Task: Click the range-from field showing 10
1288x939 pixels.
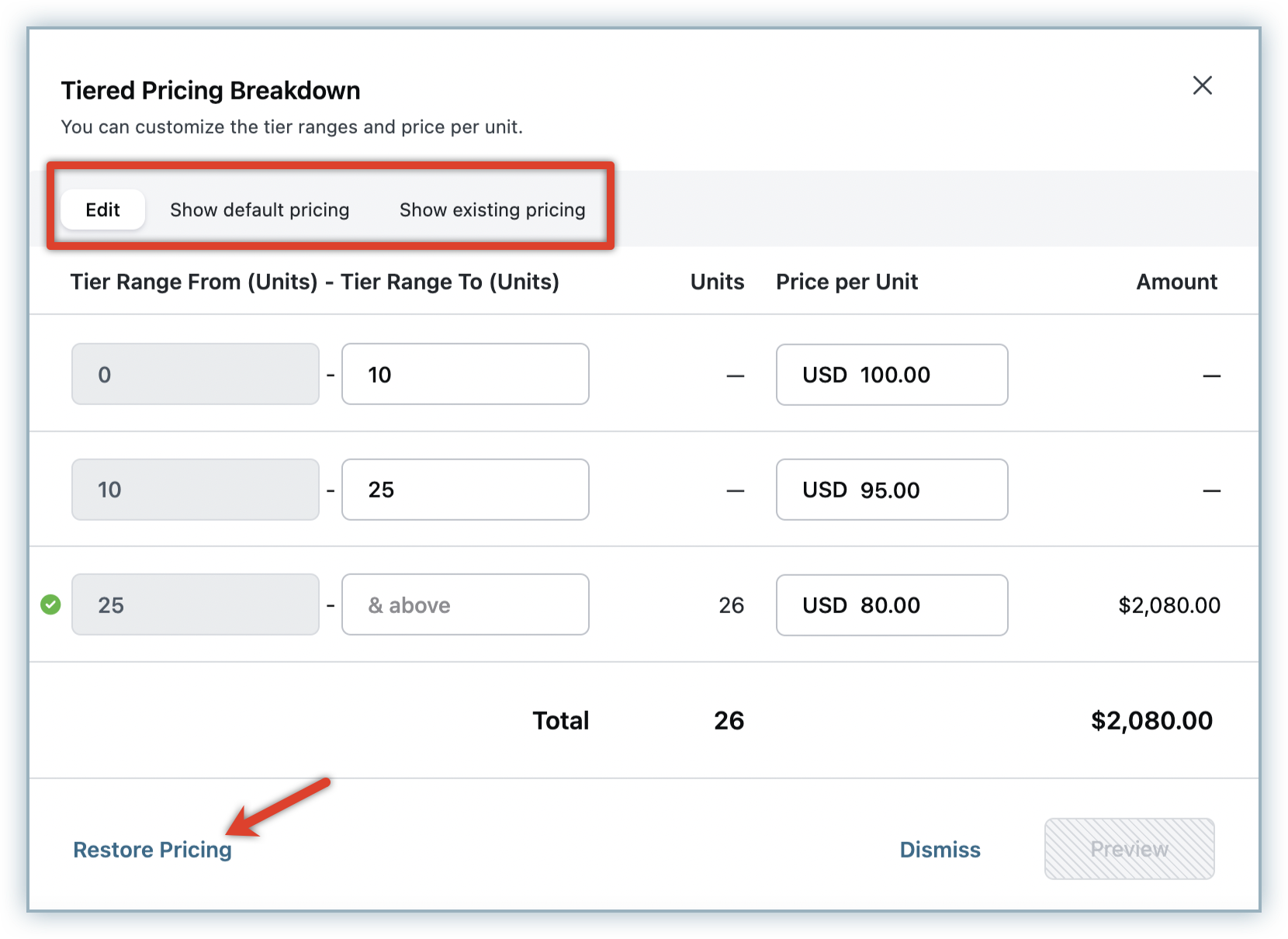Action: click(x=195, y=490)
